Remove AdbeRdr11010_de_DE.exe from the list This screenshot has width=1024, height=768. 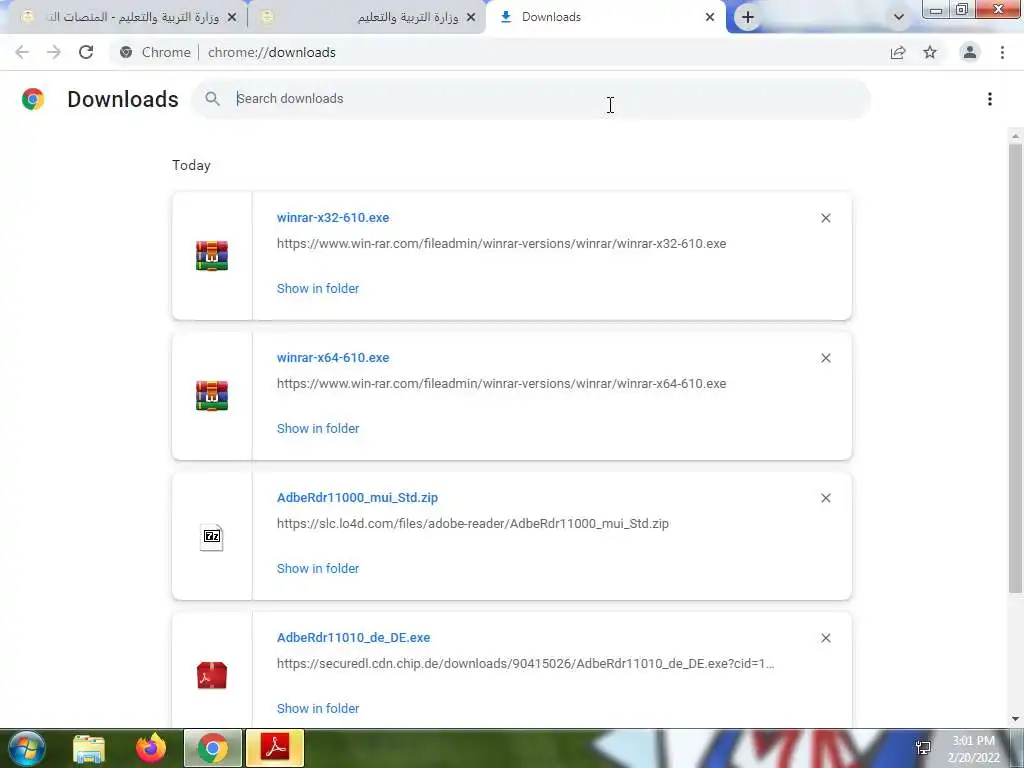pyautogui.click(x=825, y=638)
